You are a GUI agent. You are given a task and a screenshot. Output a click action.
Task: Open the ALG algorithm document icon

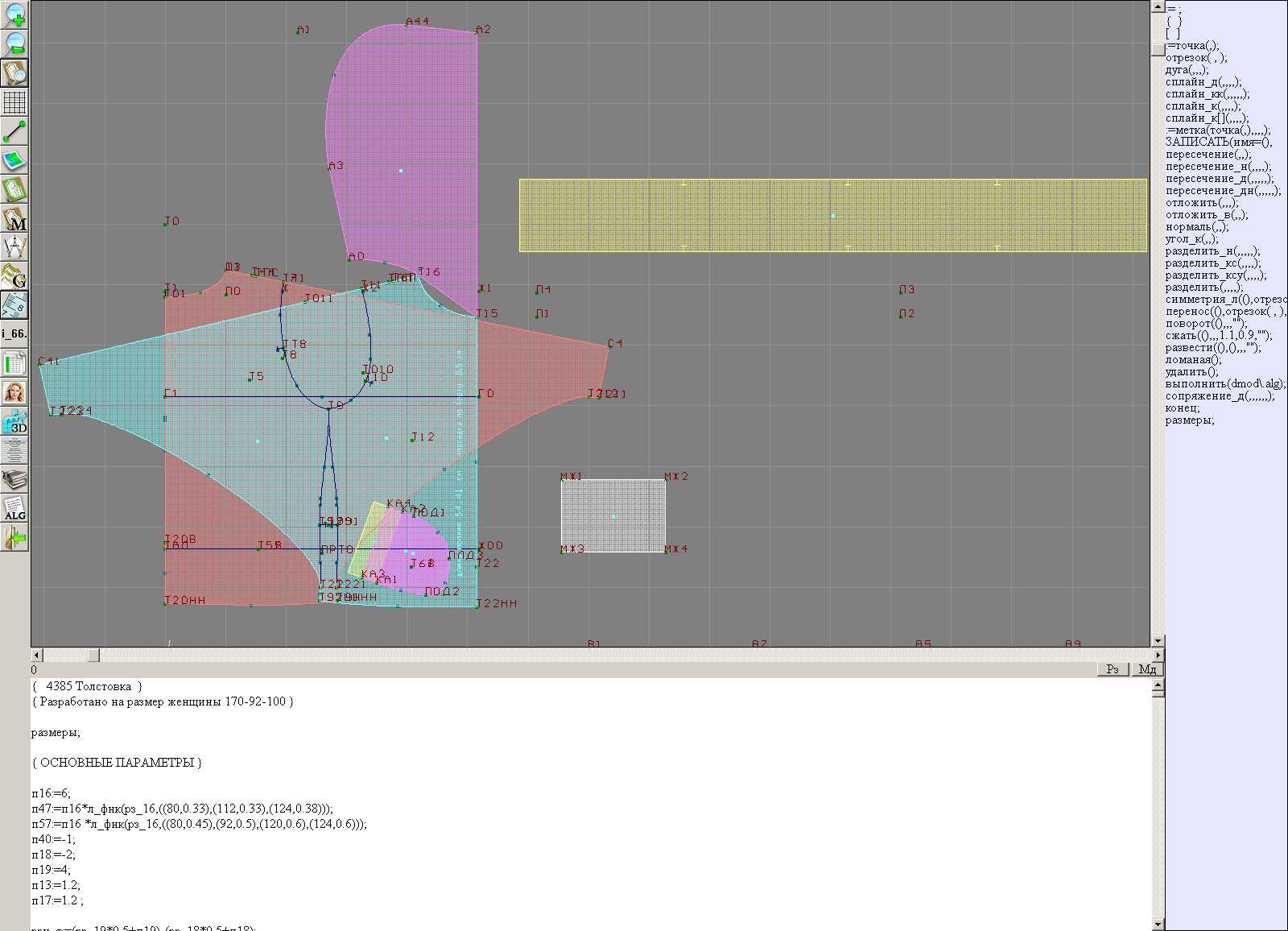[14, 509]
